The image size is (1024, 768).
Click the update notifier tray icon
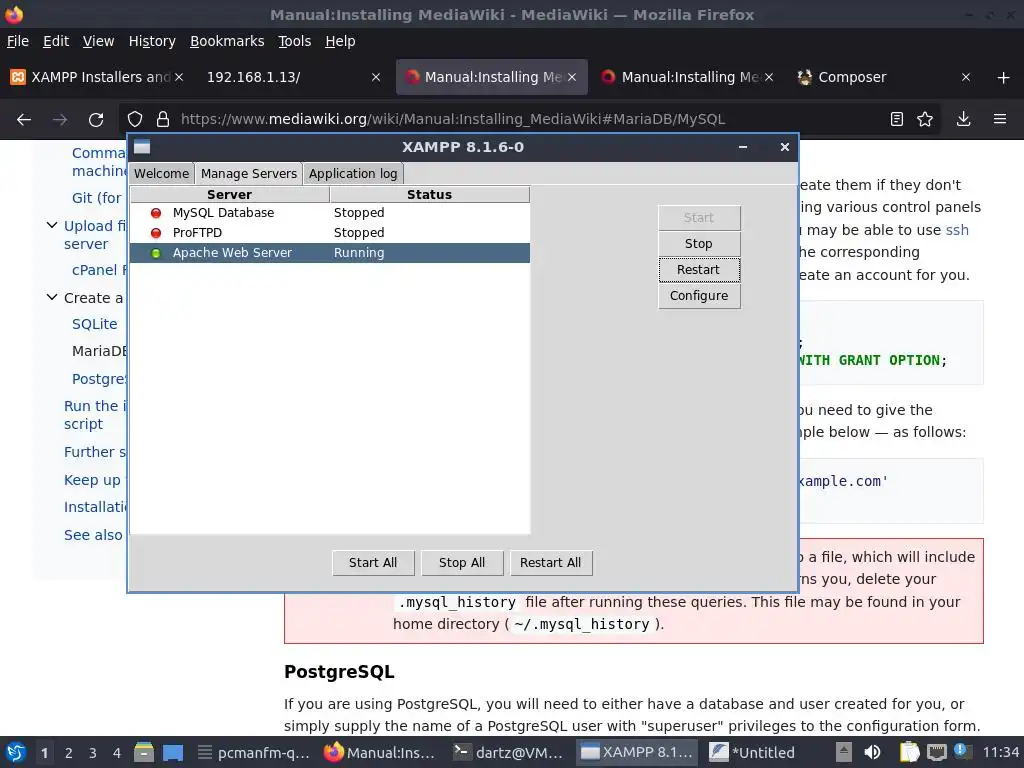pos(962,751)
